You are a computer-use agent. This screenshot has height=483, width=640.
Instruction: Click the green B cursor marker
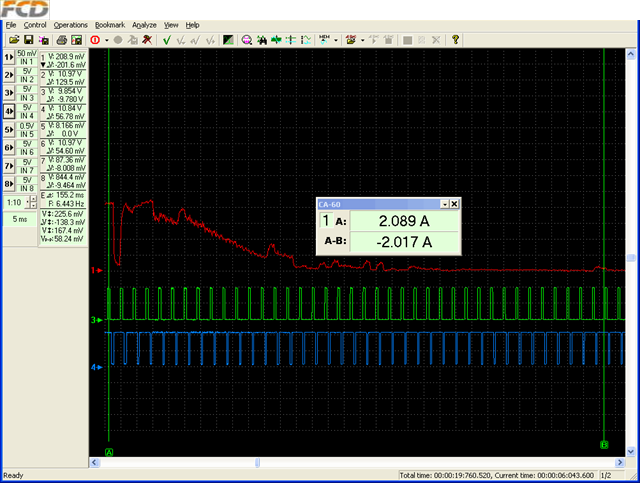click(x=604, y=443)
